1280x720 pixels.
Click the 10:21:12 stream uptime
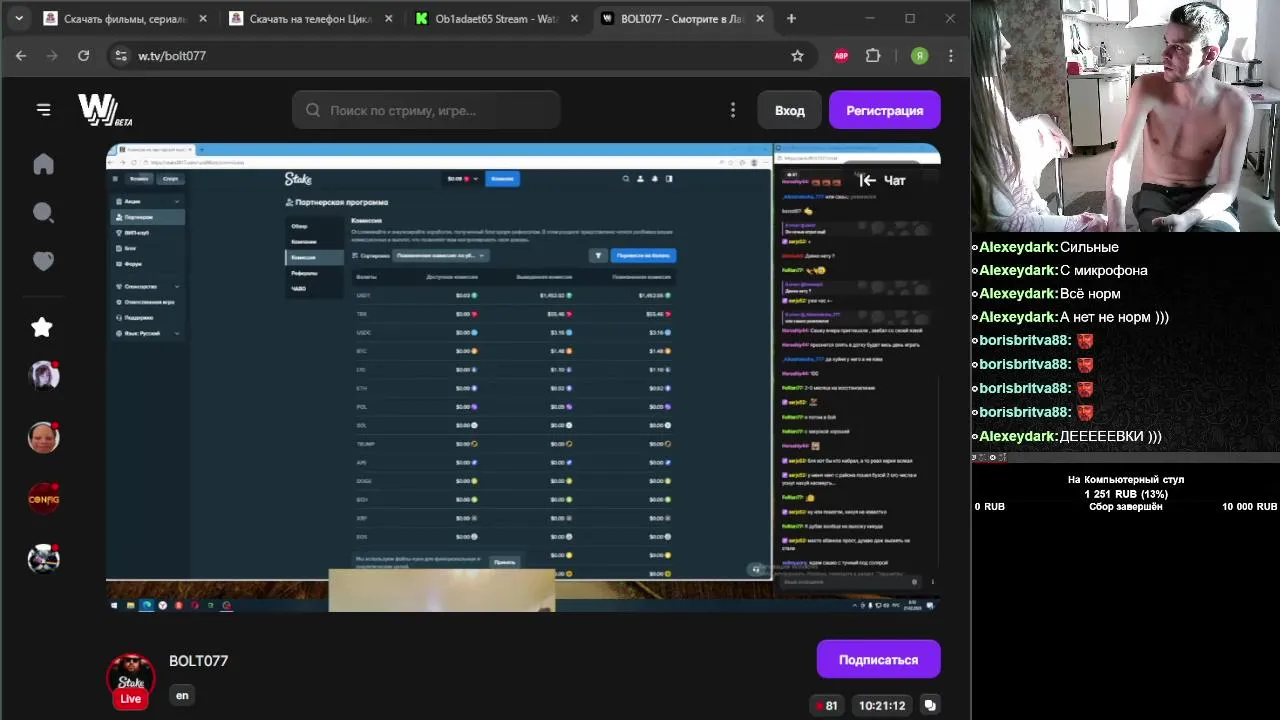pyautogui.click(x=882, y=706)
